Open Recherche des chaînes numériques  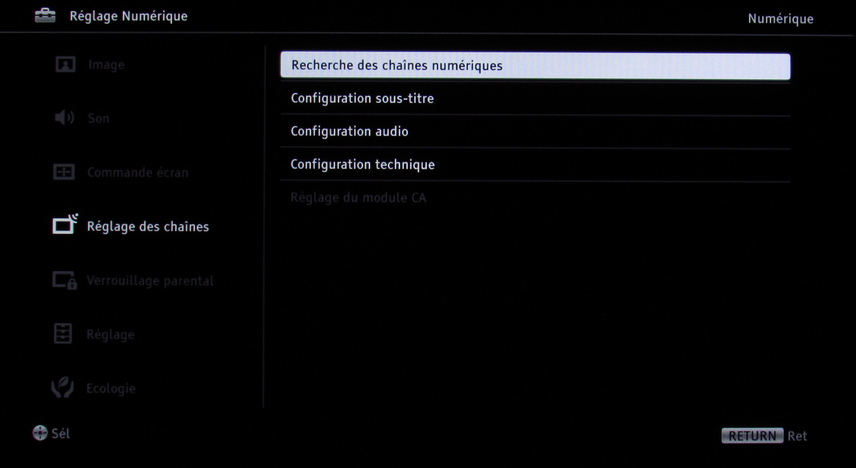coord(535,66)
